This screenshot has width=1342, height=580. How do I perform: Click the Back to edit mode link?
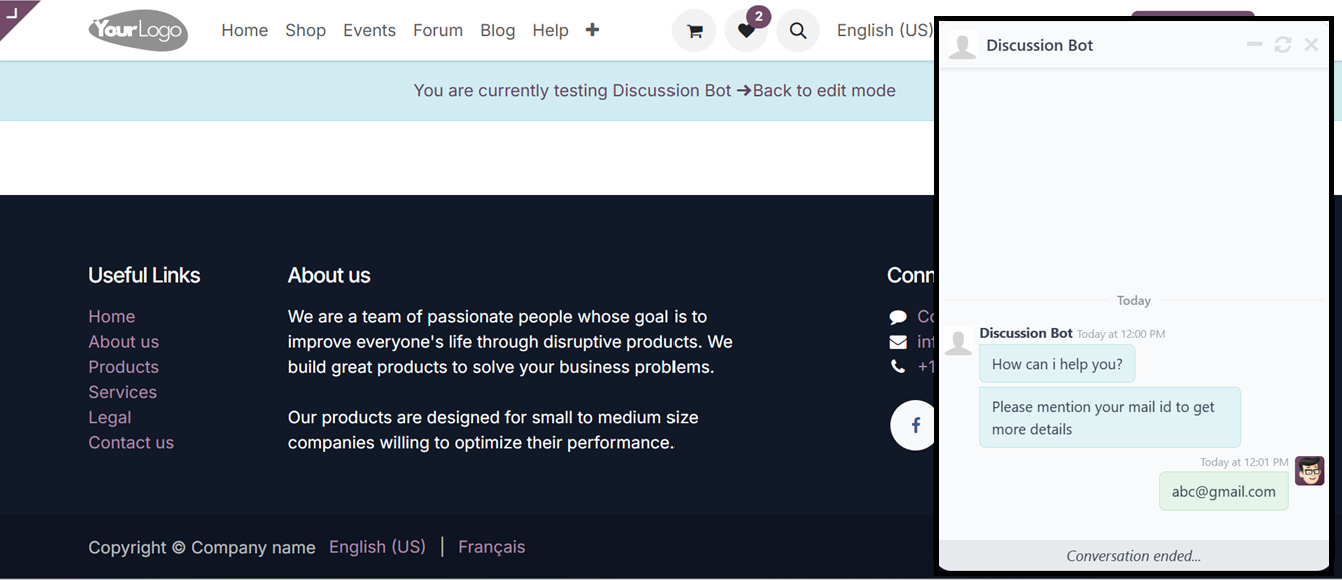point(823,90)
